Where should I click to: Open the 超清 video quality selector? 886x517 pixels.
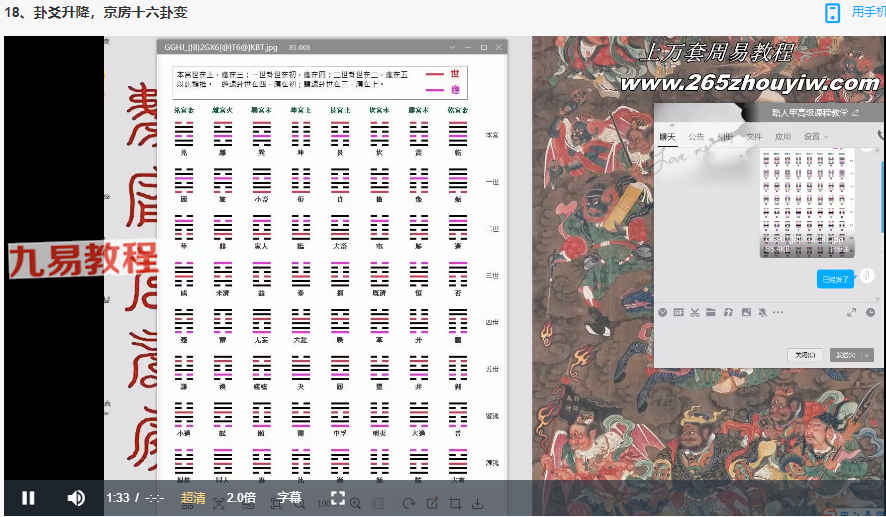coord(193,498)
